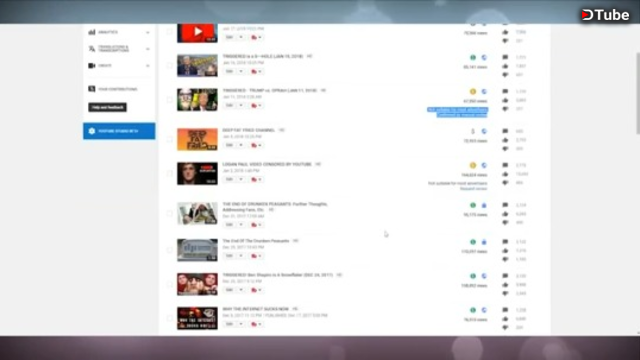
Task: Click privacy globe icon for Ben Shapiro Snowflake video
Action: [x=484, y=276]
